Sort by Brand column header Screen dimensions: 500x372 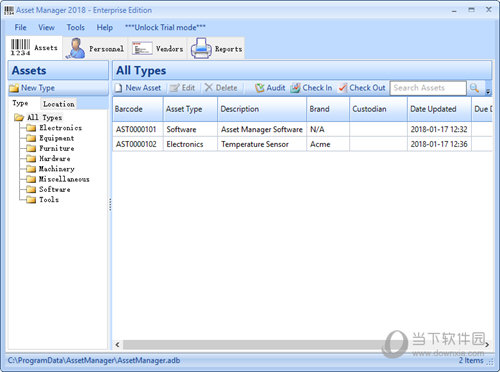pos(328,109)
